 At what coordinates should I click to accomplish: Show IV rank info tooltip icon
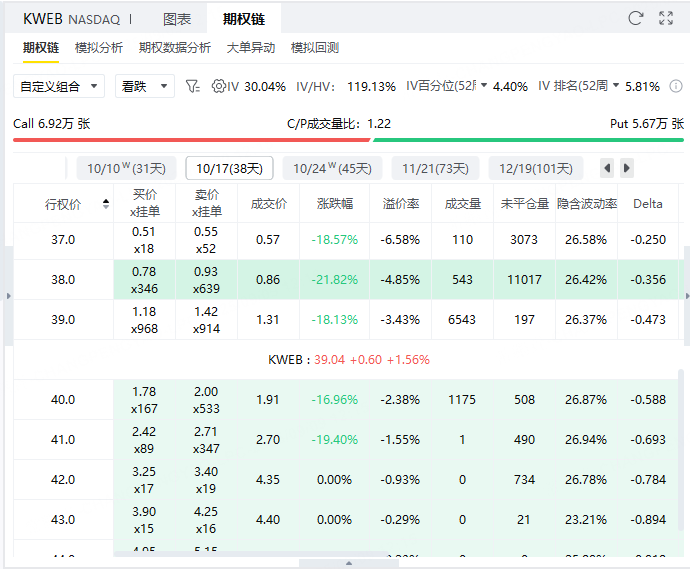pos(675,86)
